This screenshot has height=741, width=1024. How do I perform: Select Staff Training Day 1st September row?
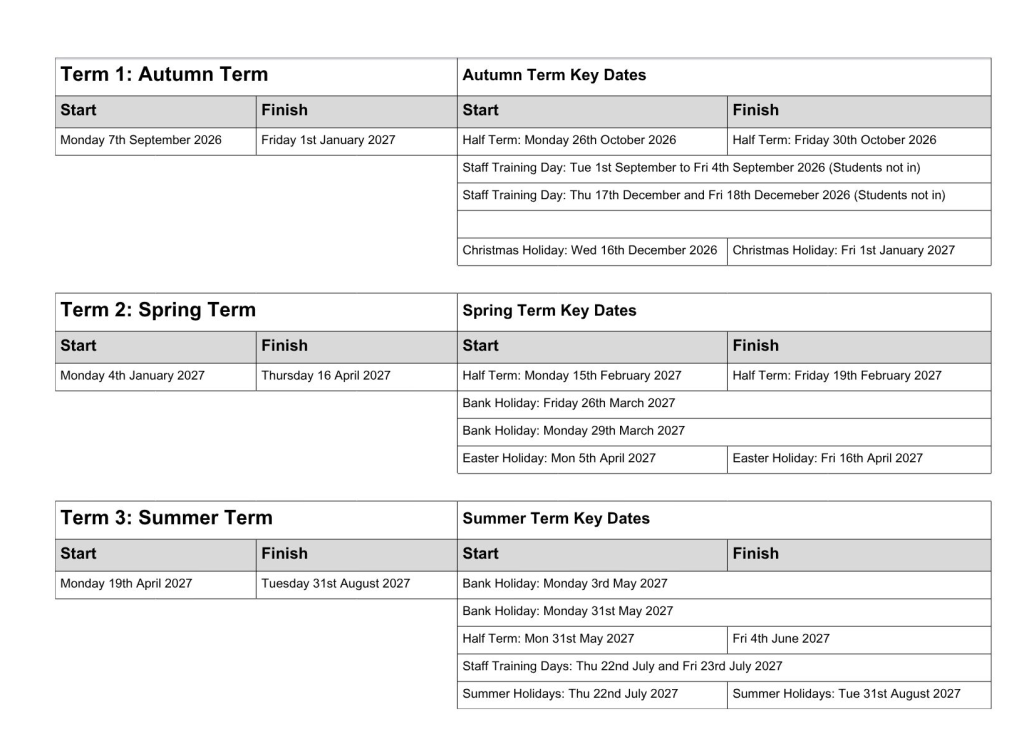[724, 169]
